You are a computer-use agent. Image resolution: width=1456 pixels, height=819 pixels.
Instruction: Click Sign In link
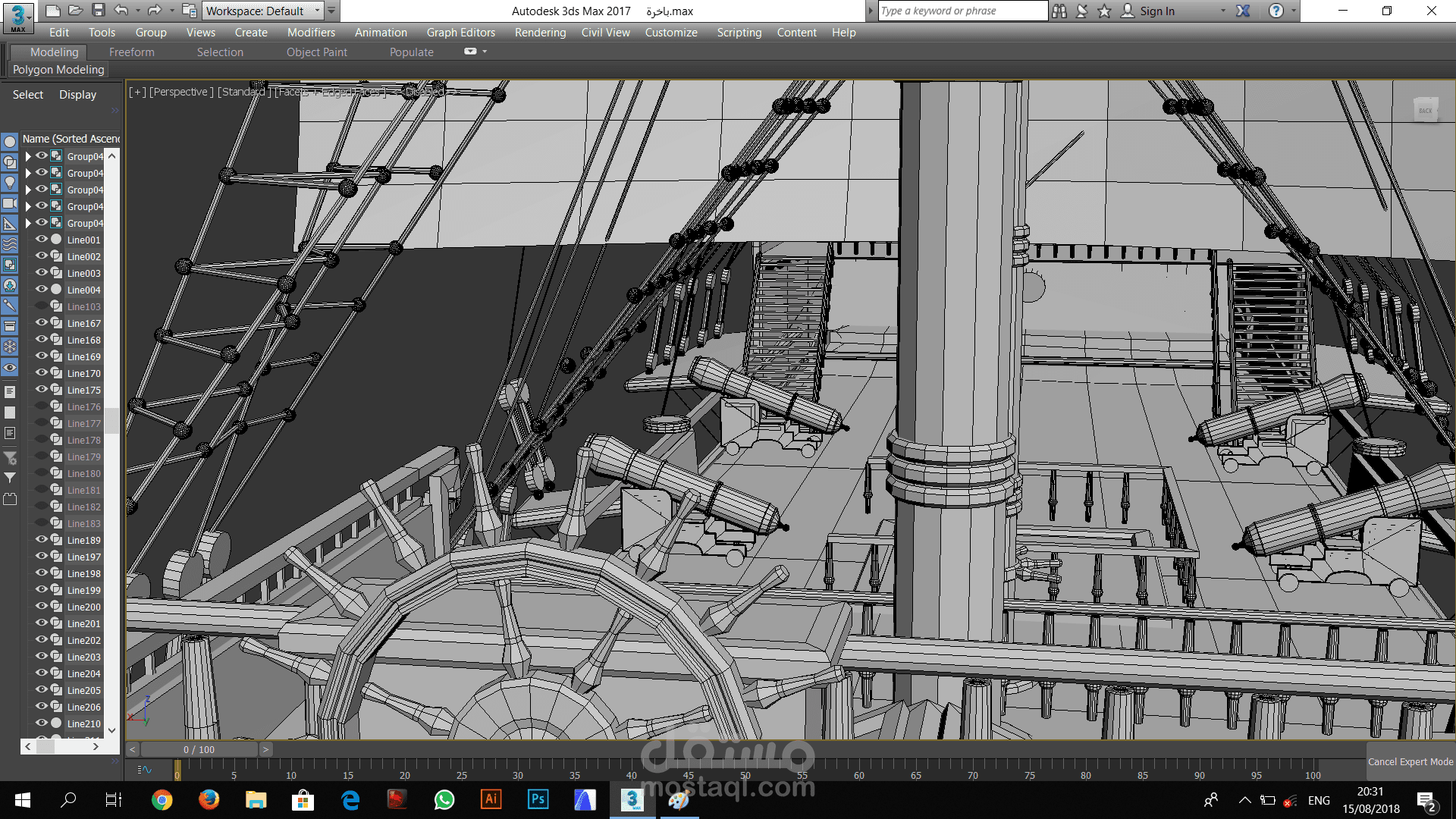point(1156,11)
